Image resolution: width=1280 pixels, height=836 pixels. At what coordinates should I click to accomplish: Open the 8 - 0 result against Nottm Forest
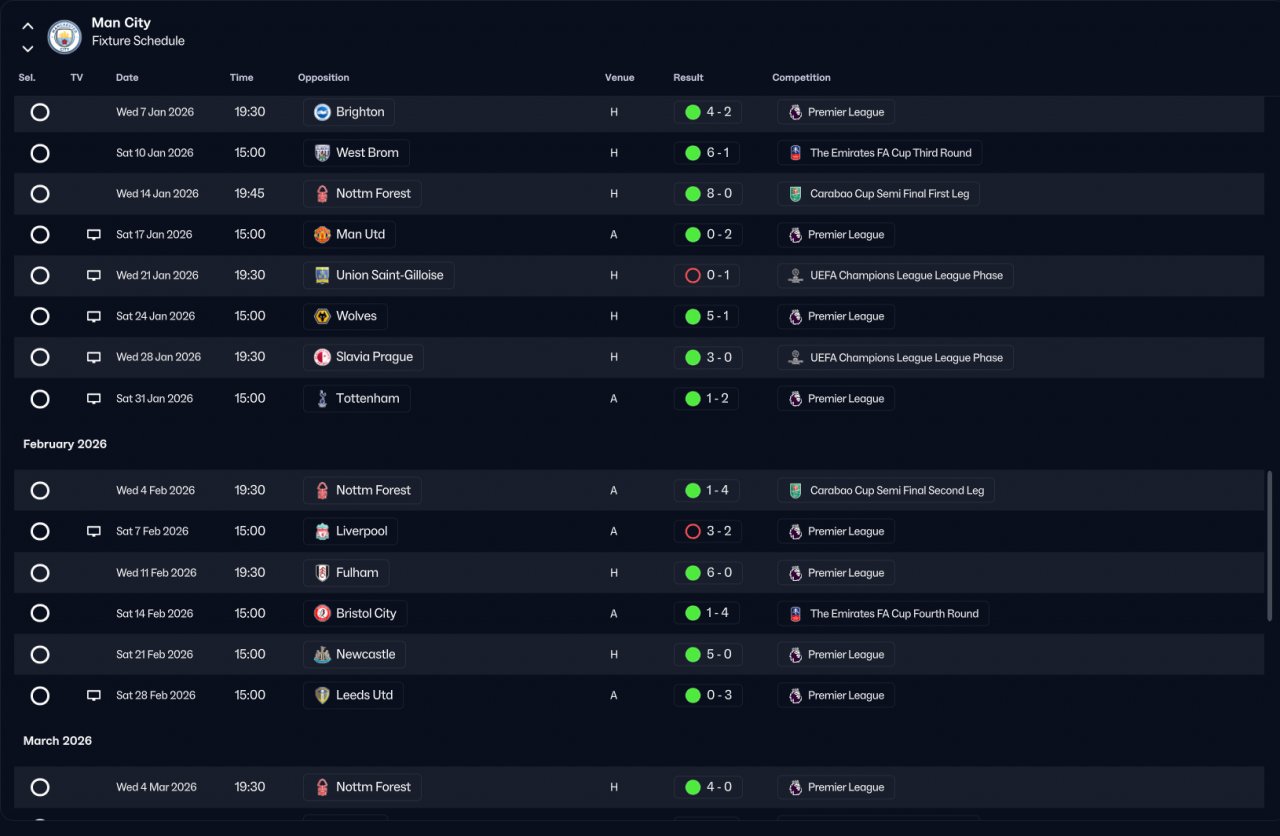[x=708, y=193]
